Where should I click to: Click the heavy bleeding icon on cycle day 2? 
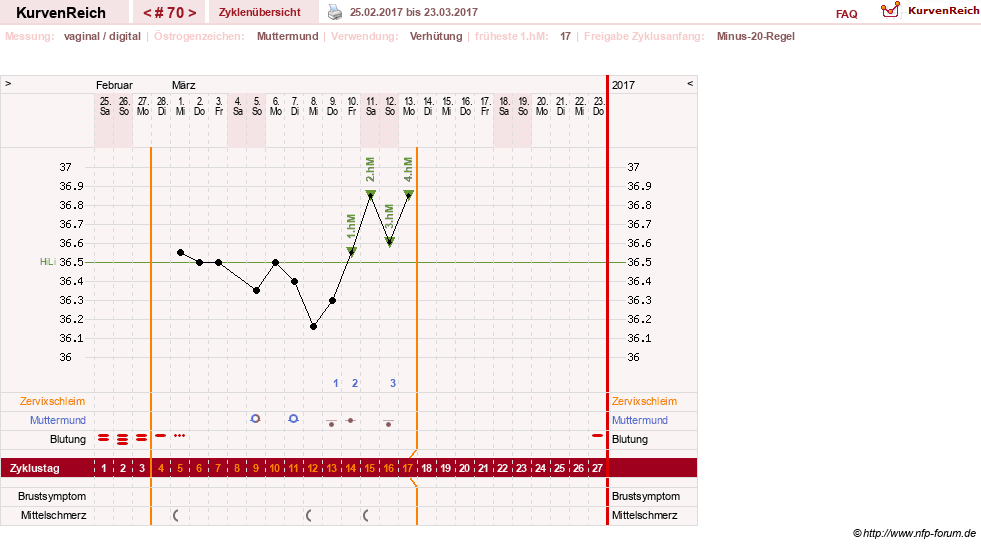point(123,439)
